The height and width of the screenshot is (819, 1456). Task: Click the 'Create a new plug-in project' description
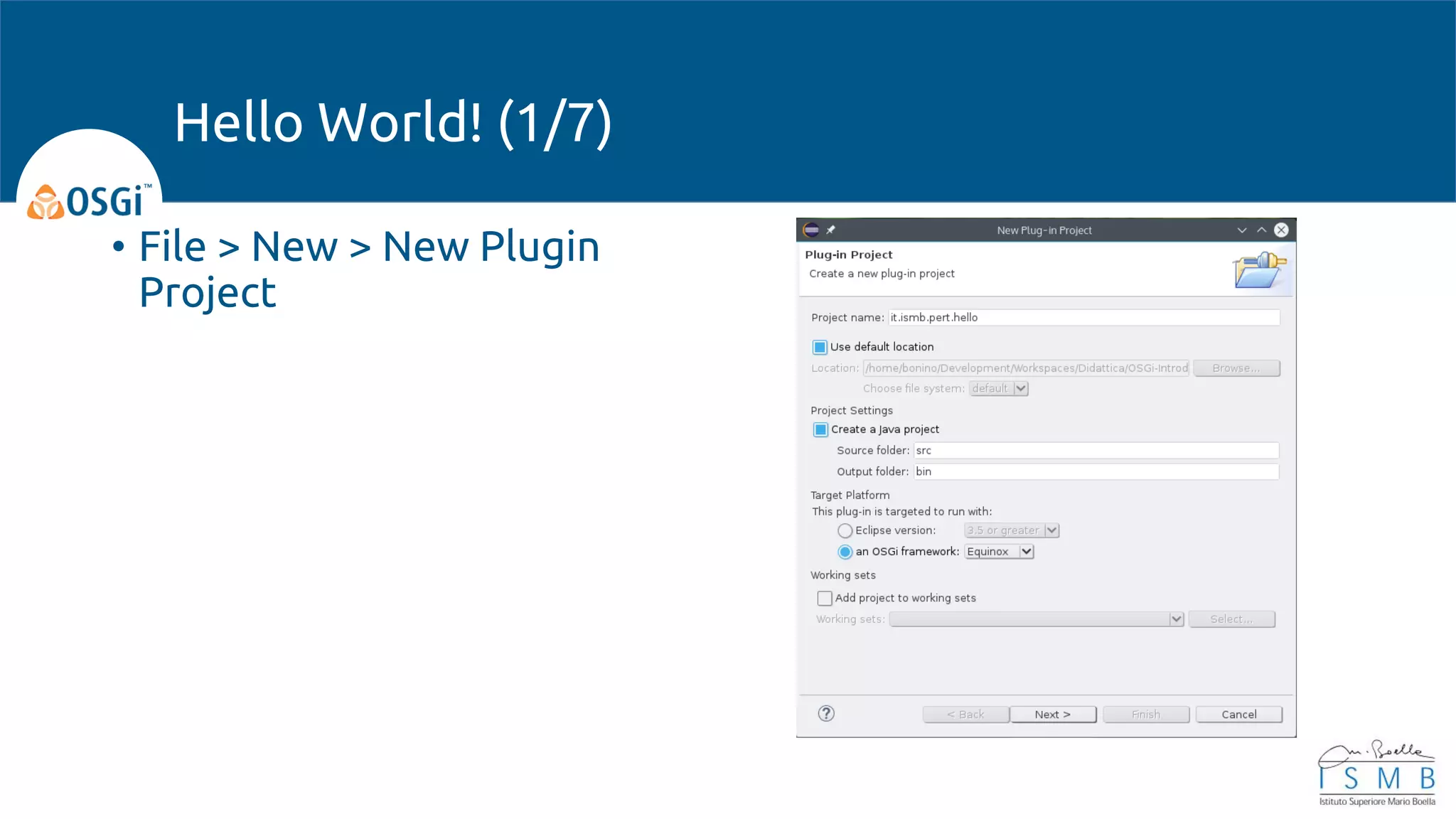coord(882,274)
